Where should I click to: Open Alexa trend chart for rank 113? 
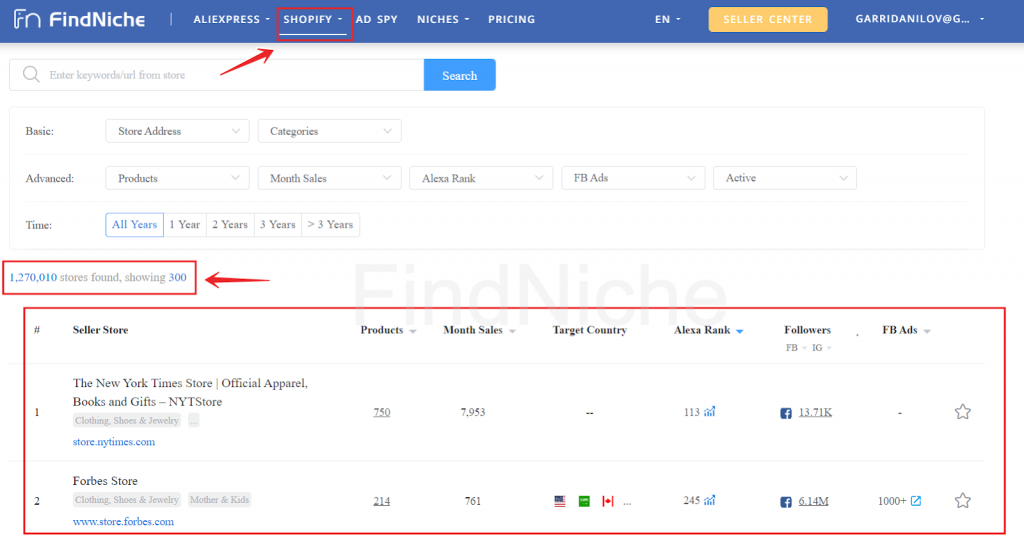tap(710, 411)
